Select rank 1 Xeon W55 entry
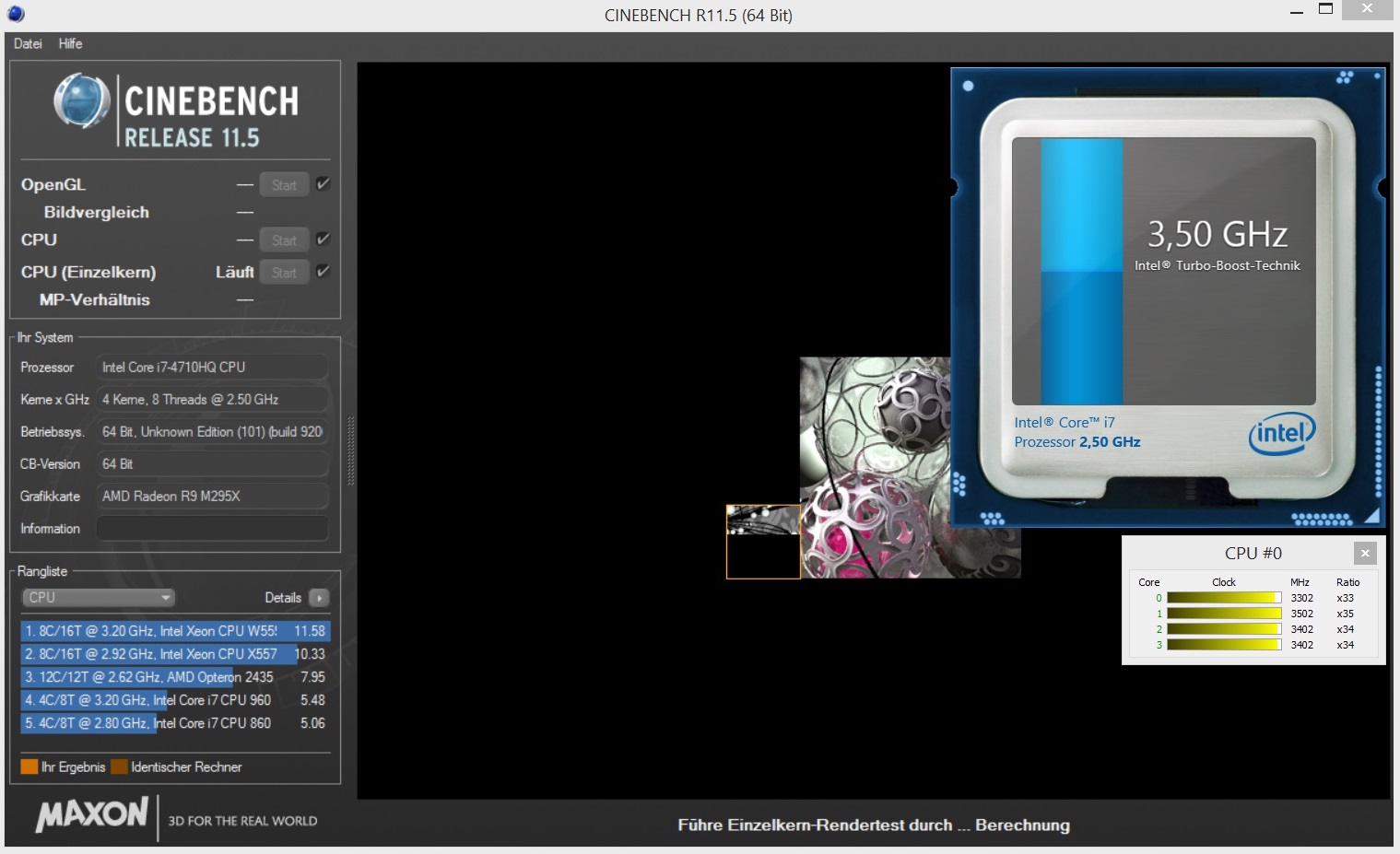 click(175, 631)
